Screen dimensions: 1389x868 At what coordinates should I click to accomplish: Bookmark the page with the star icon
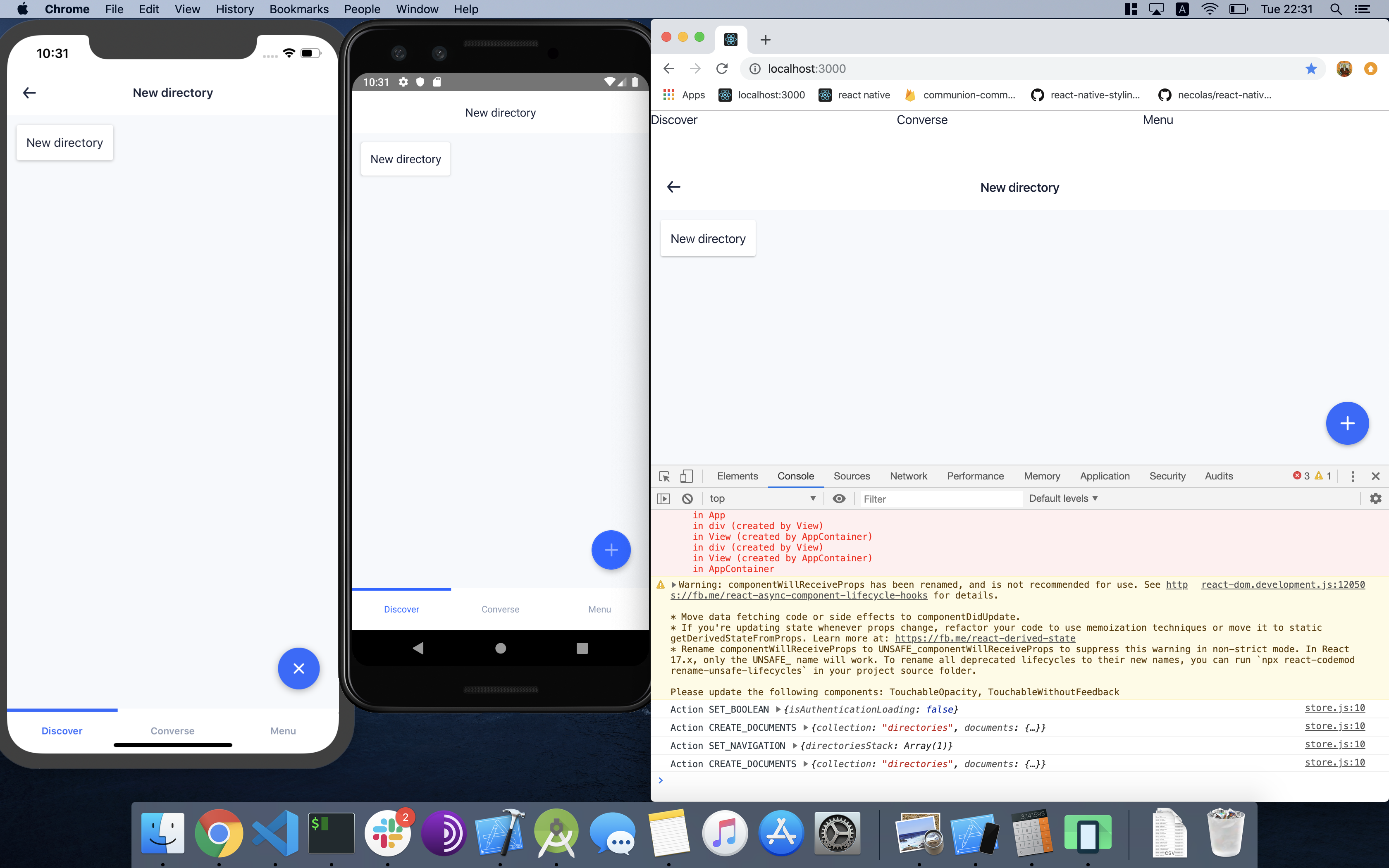[x=1311, y=68]
